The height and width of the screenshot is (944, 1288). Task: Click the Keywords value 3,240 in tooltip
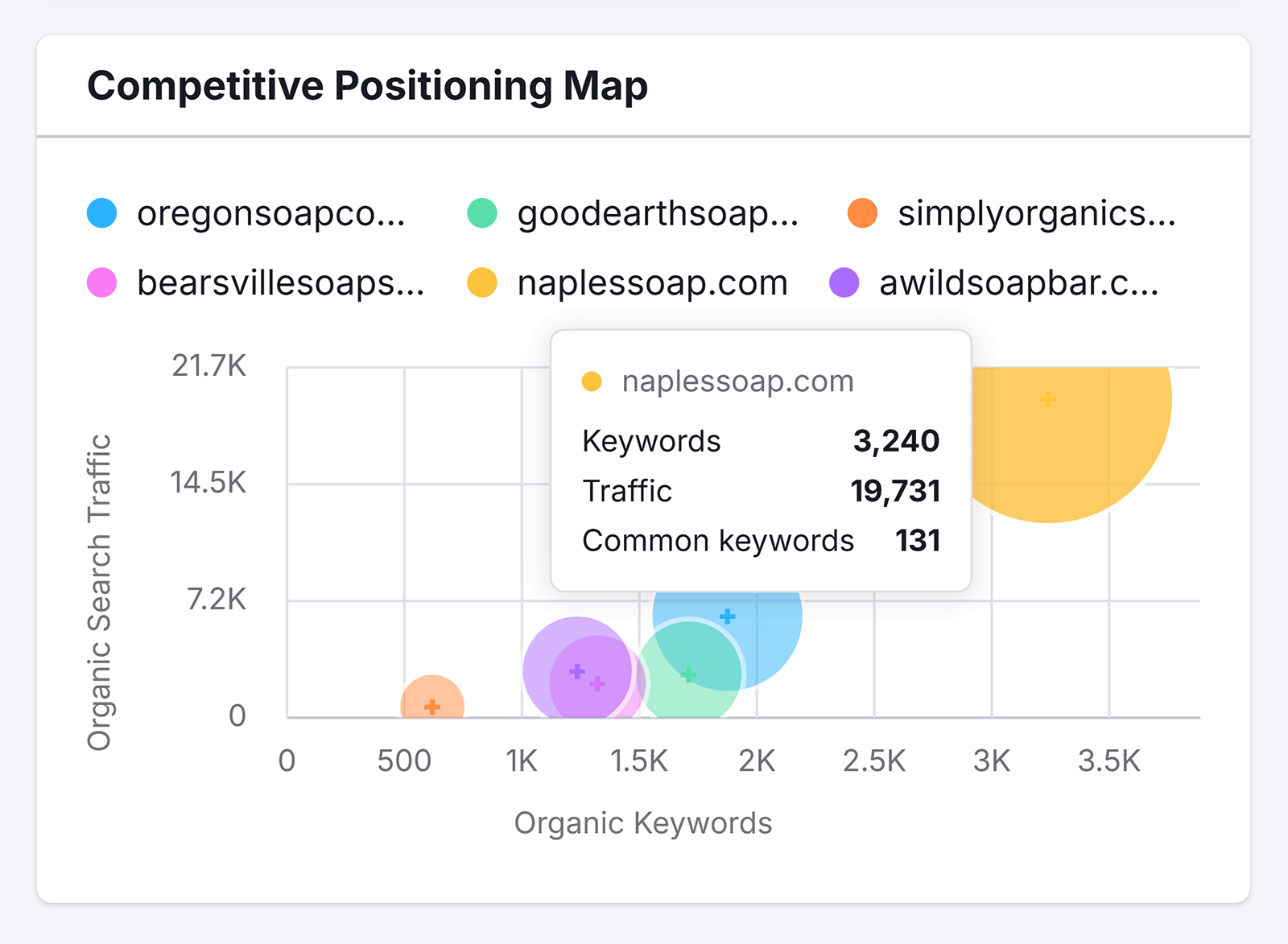pos(896,441)
